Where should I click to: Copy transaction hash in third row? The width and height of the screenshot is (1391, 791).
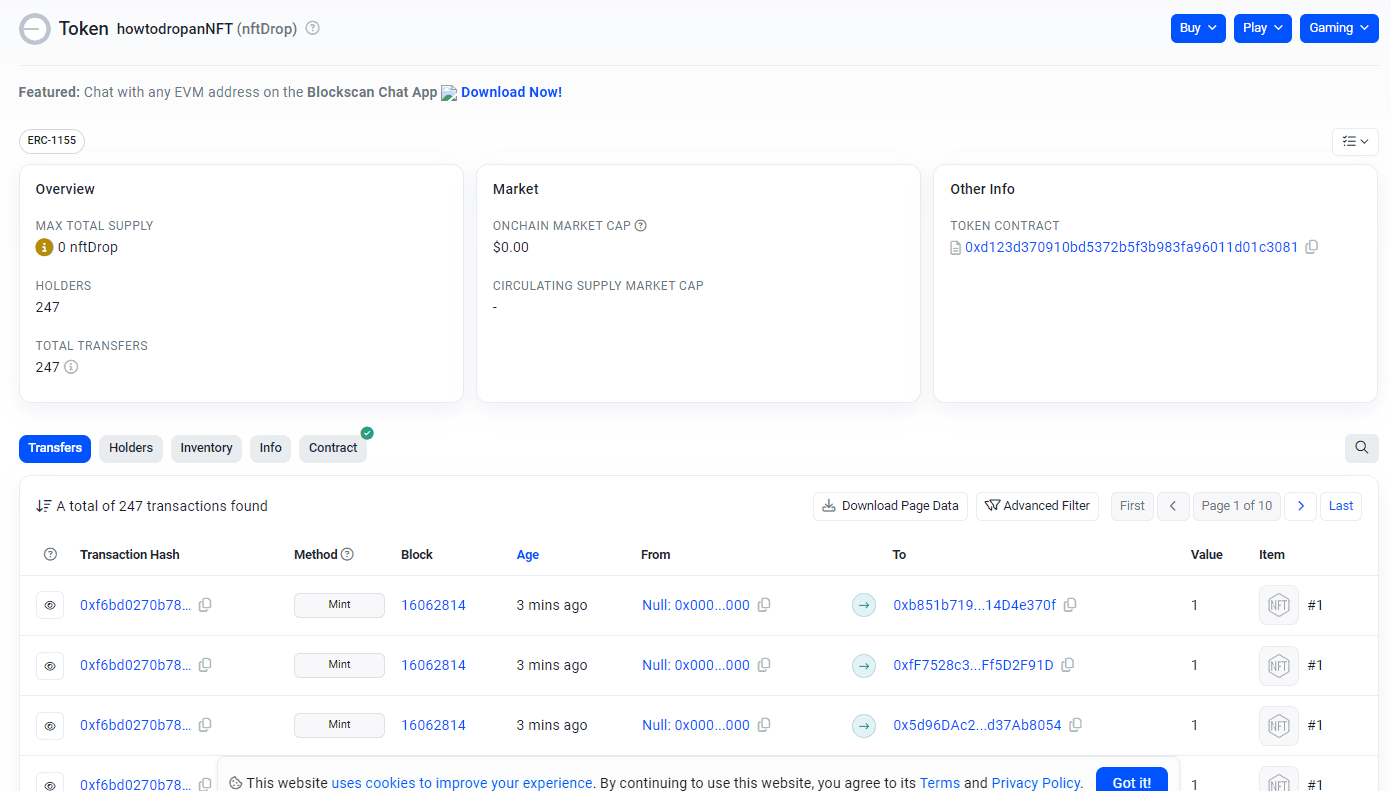(x=205, y=725)
